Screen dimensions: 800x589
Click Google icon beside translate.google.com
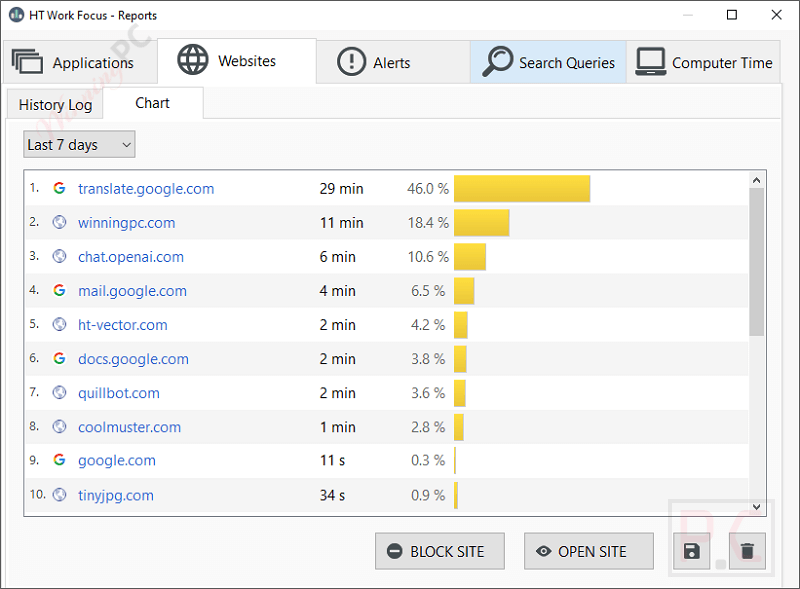click(59, 188)
